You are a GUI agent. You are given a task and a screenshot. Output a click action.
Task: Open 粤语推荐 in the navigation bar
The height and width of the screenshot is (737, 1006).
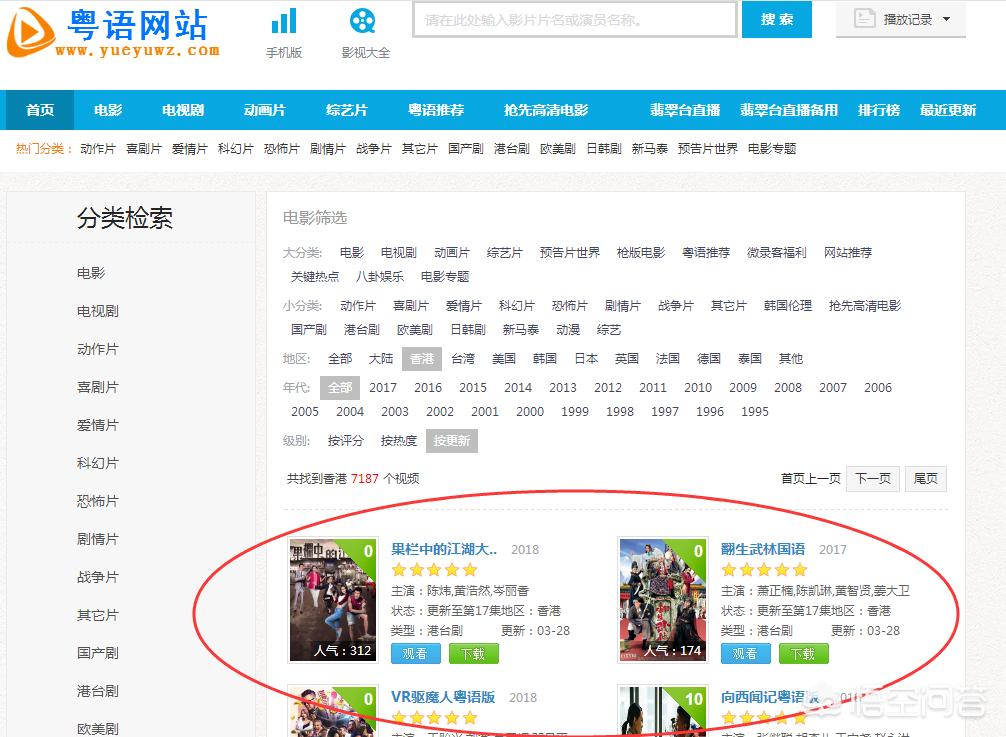tap(436, 110)
